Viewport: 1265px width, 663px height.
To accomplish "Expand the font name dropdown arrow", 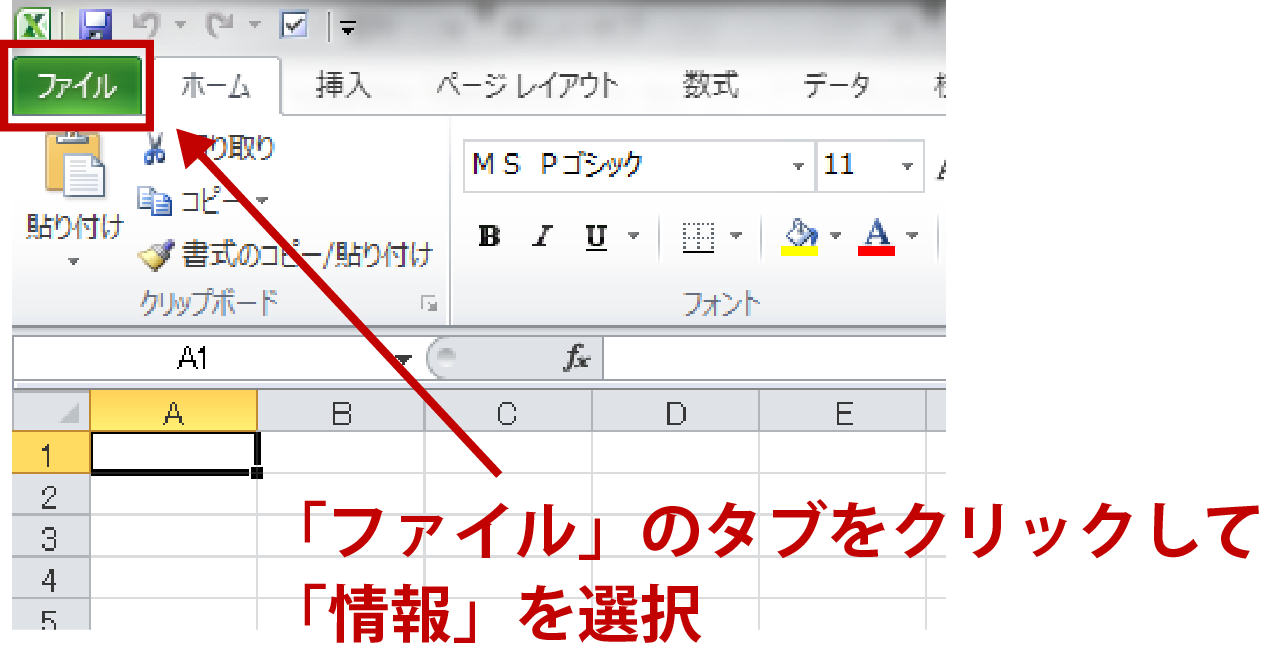I will pos(798,166).
